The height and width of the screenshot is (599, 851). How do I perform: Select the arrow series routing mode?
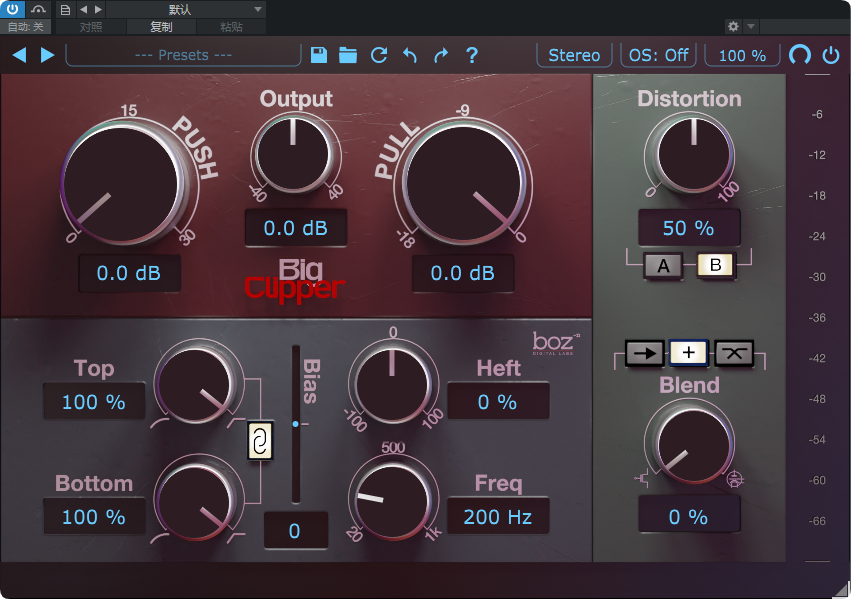pyautogui.click(x=644, y=353)
